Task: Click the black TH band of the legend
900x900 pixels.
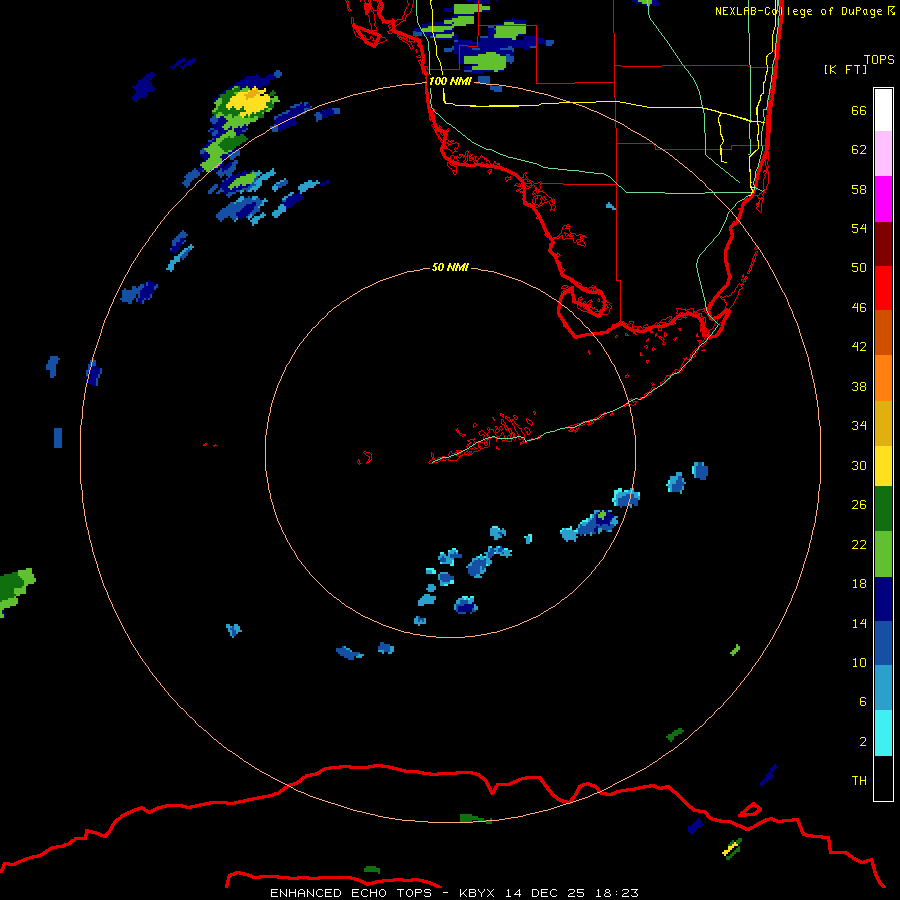Action: 883,778
